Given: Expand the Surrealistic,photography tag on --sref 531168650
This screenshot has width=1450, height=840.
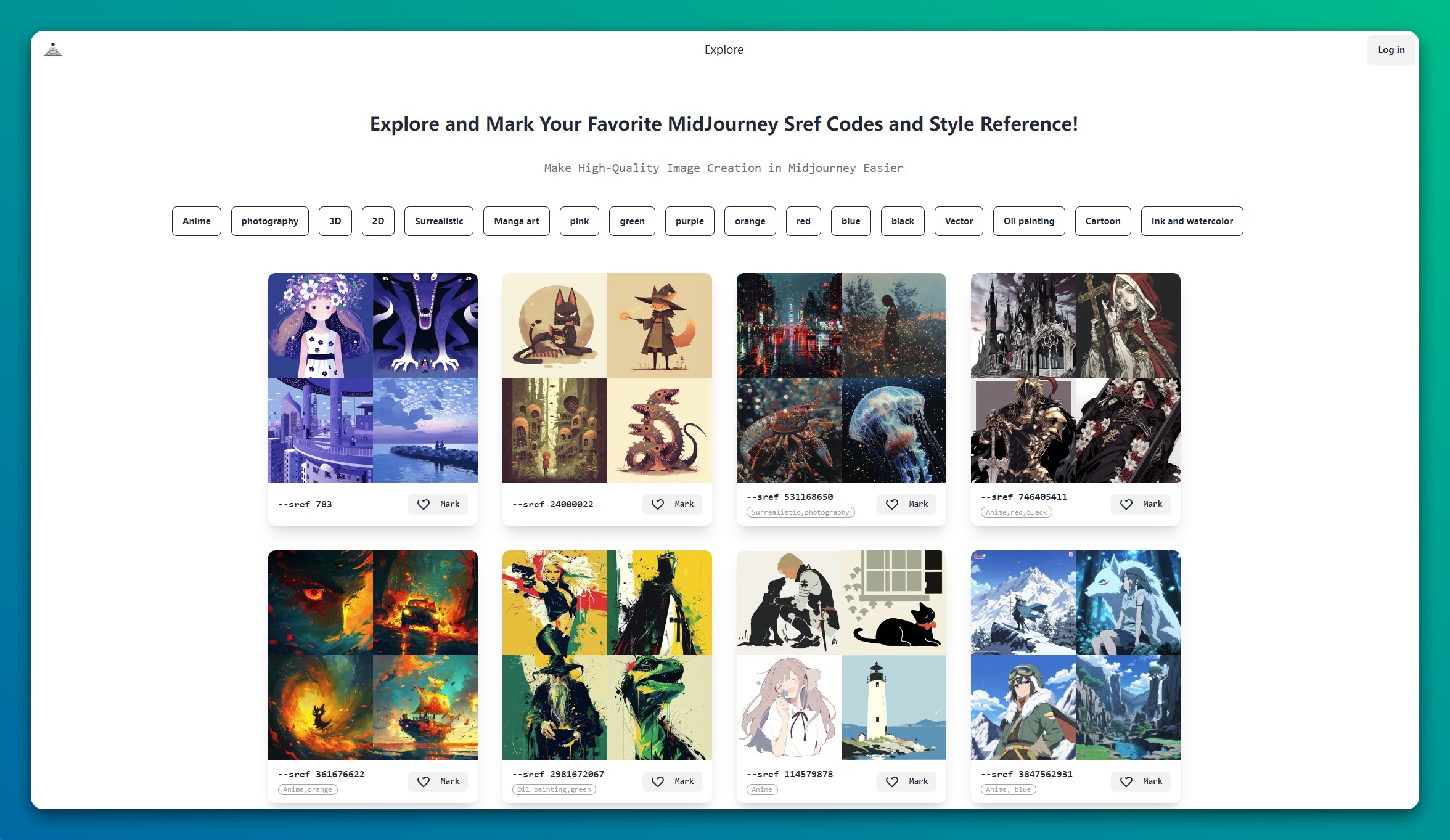Looking at the screenshot, I should (x=799, y=511).
